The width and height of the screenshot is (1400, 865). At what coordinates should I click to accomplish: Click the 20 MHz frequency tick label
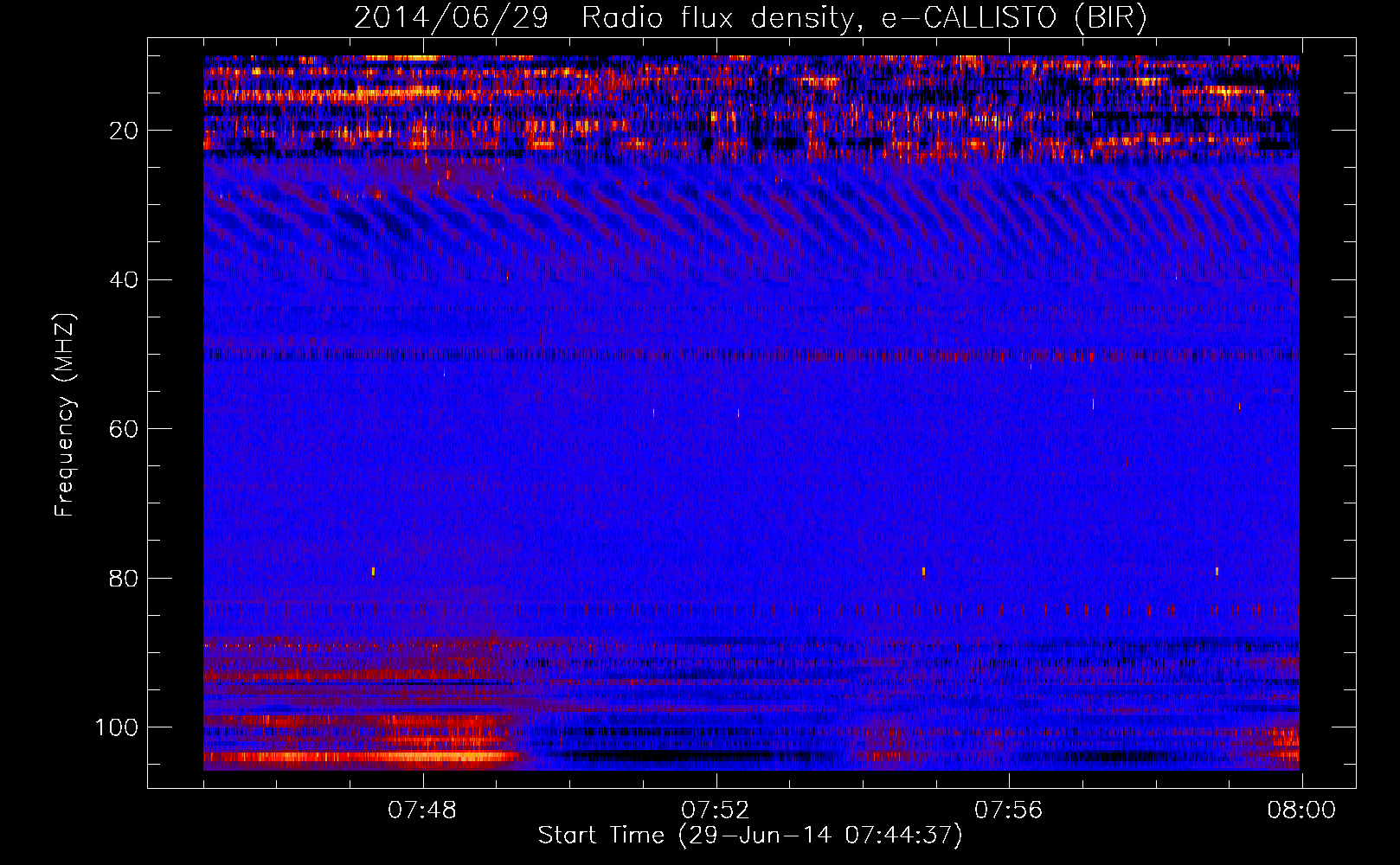[125, 131]
